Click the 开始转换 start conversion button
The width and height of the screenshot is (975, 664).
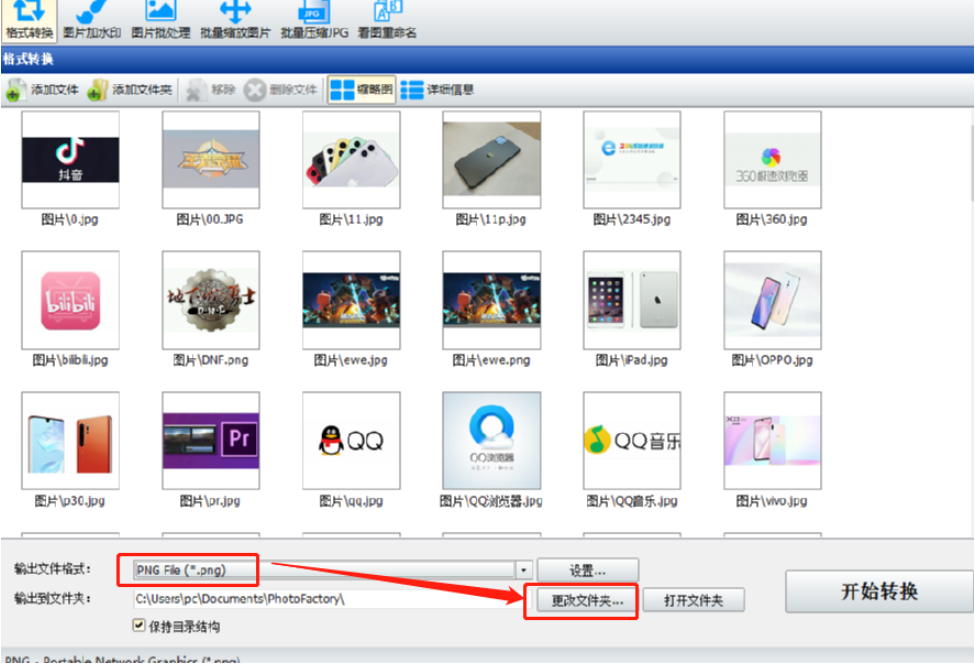(x=879, y=591)
